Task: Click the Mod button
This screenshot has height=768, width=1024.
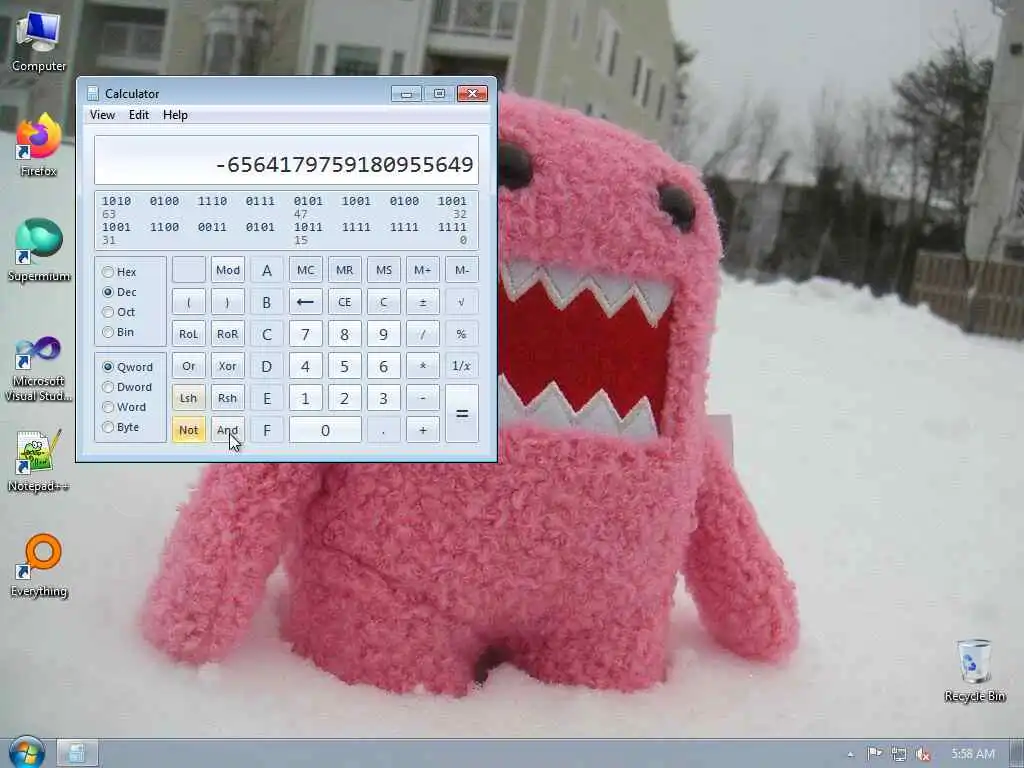Action: click(227, 270)
